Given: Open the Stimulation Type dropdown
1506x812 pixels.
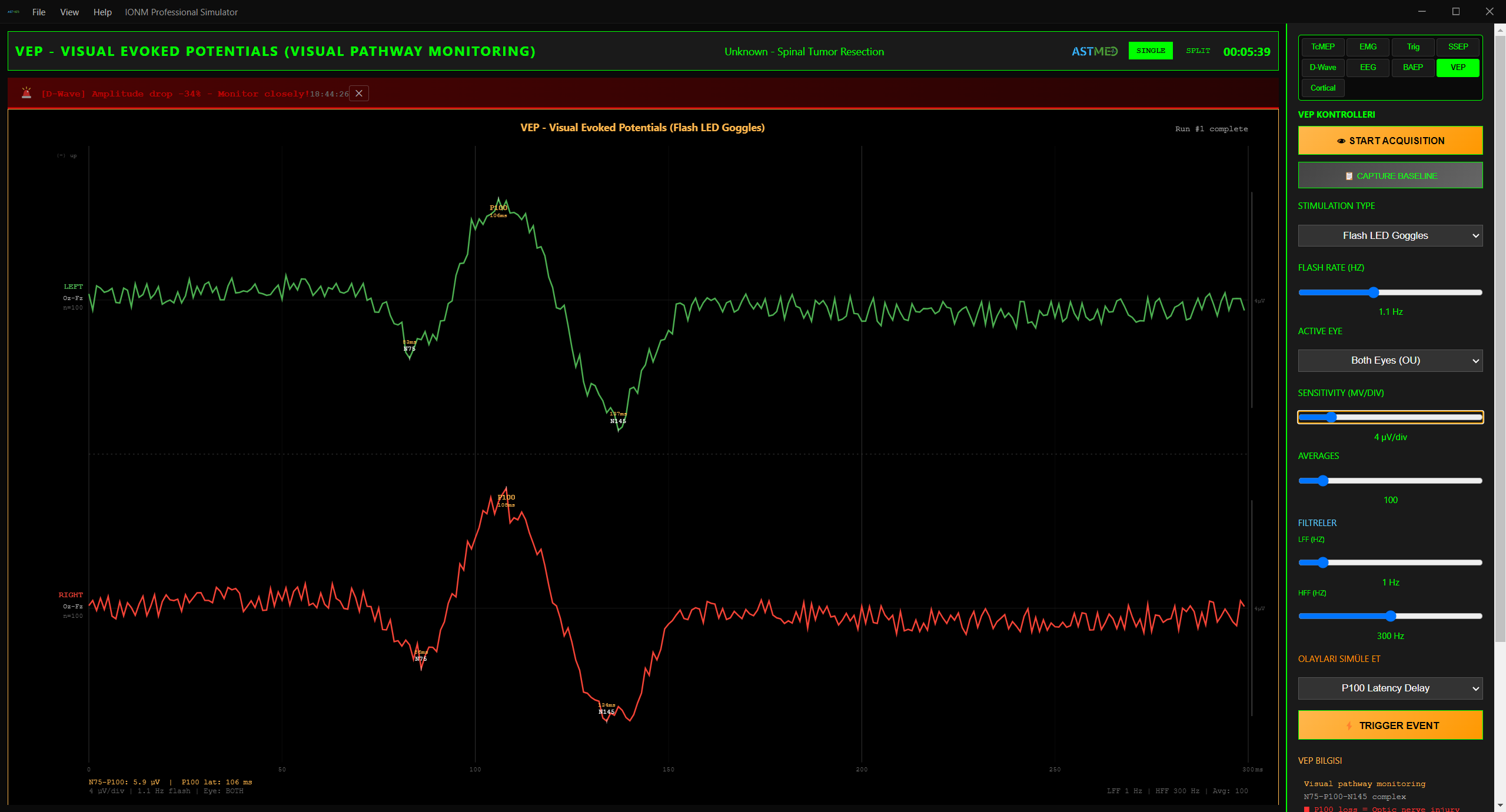Looking at the screenshot, I should click(x=1389, y=236).
